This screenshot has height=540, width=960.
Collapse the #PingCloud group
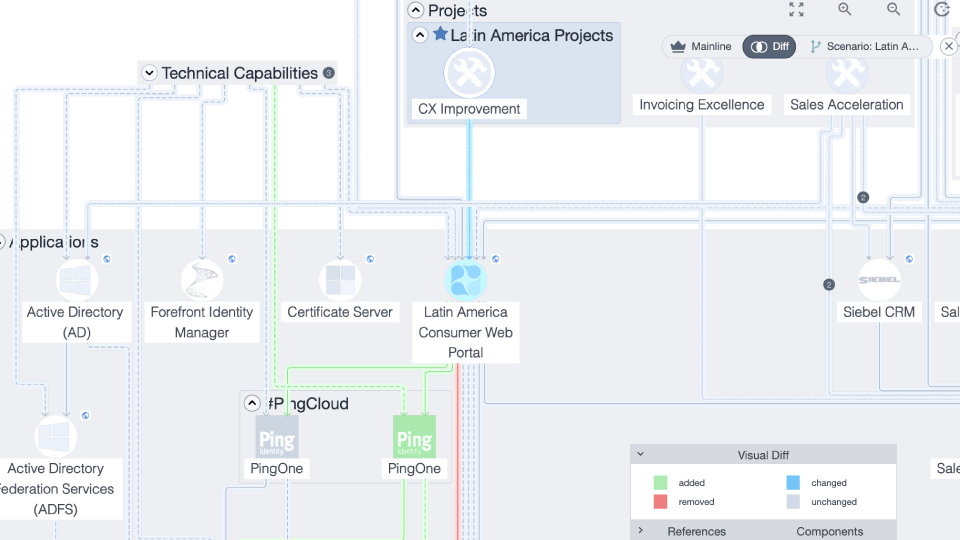tap(252, 403)
